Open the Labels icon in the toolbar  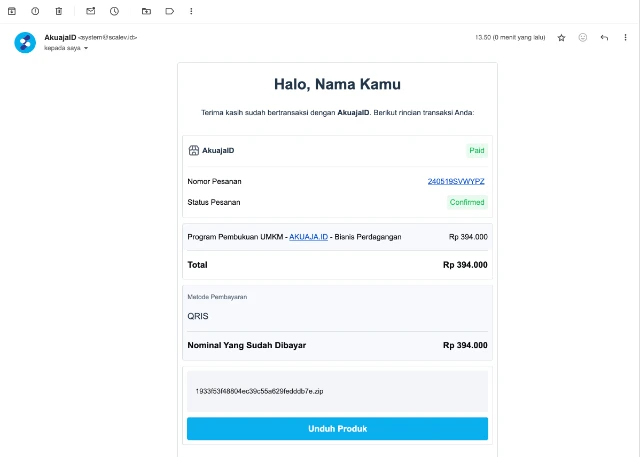click(169, 11)
